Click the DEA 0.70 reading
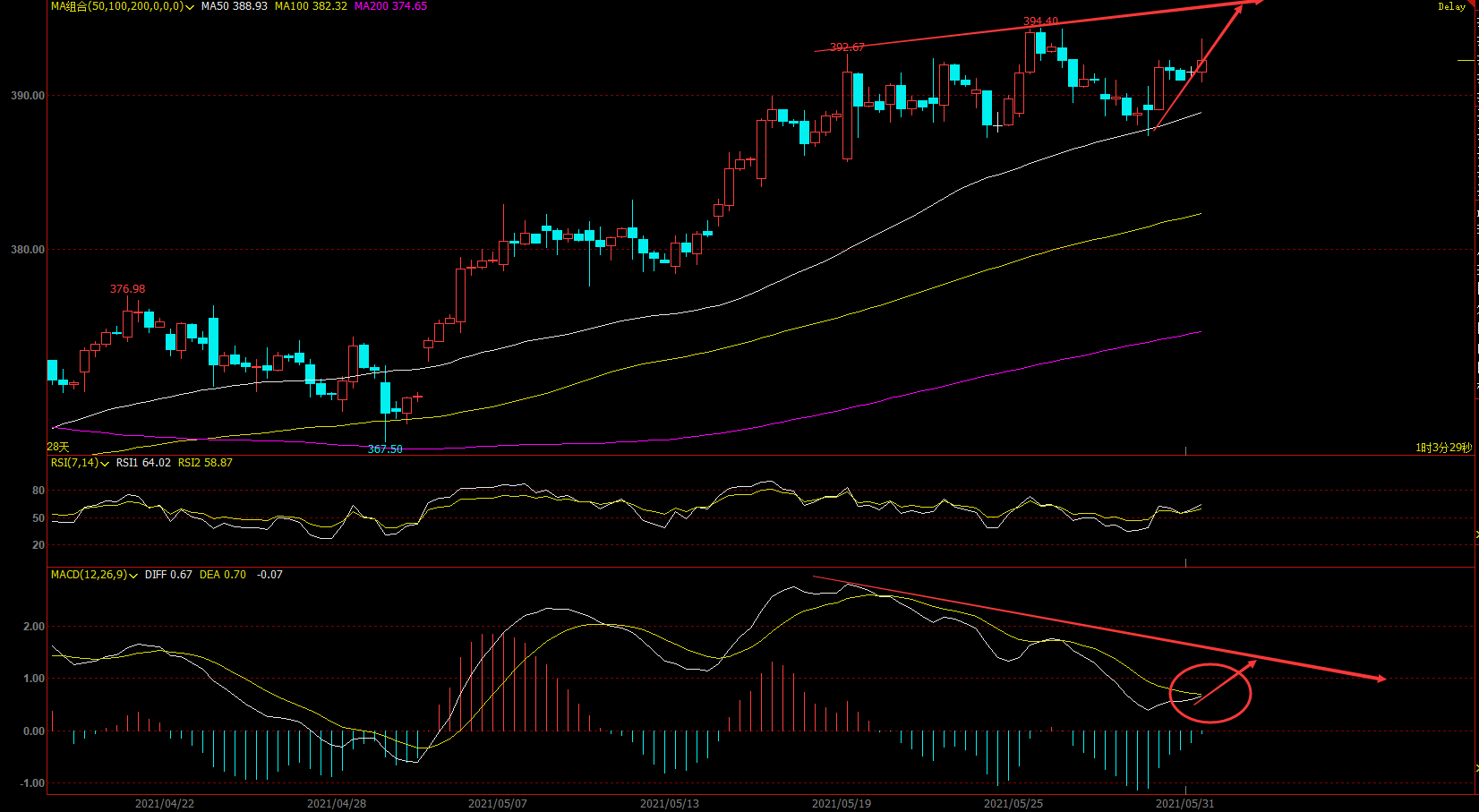This screenshot has width=1479, height=812. coord(222,575)
